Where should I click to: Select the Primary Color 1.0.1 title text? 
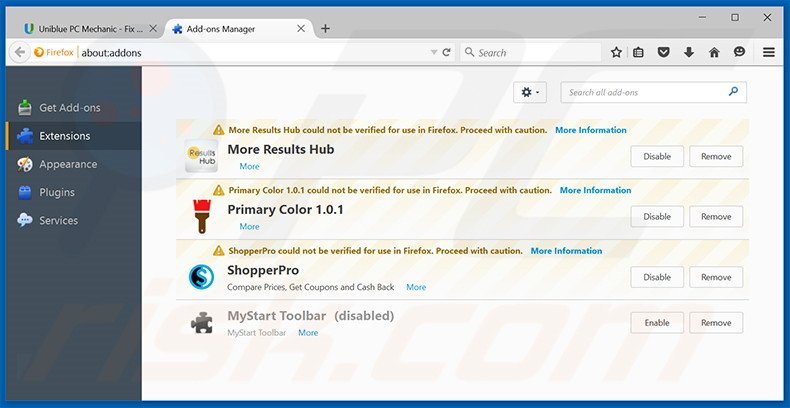click(x=285, y=210)
